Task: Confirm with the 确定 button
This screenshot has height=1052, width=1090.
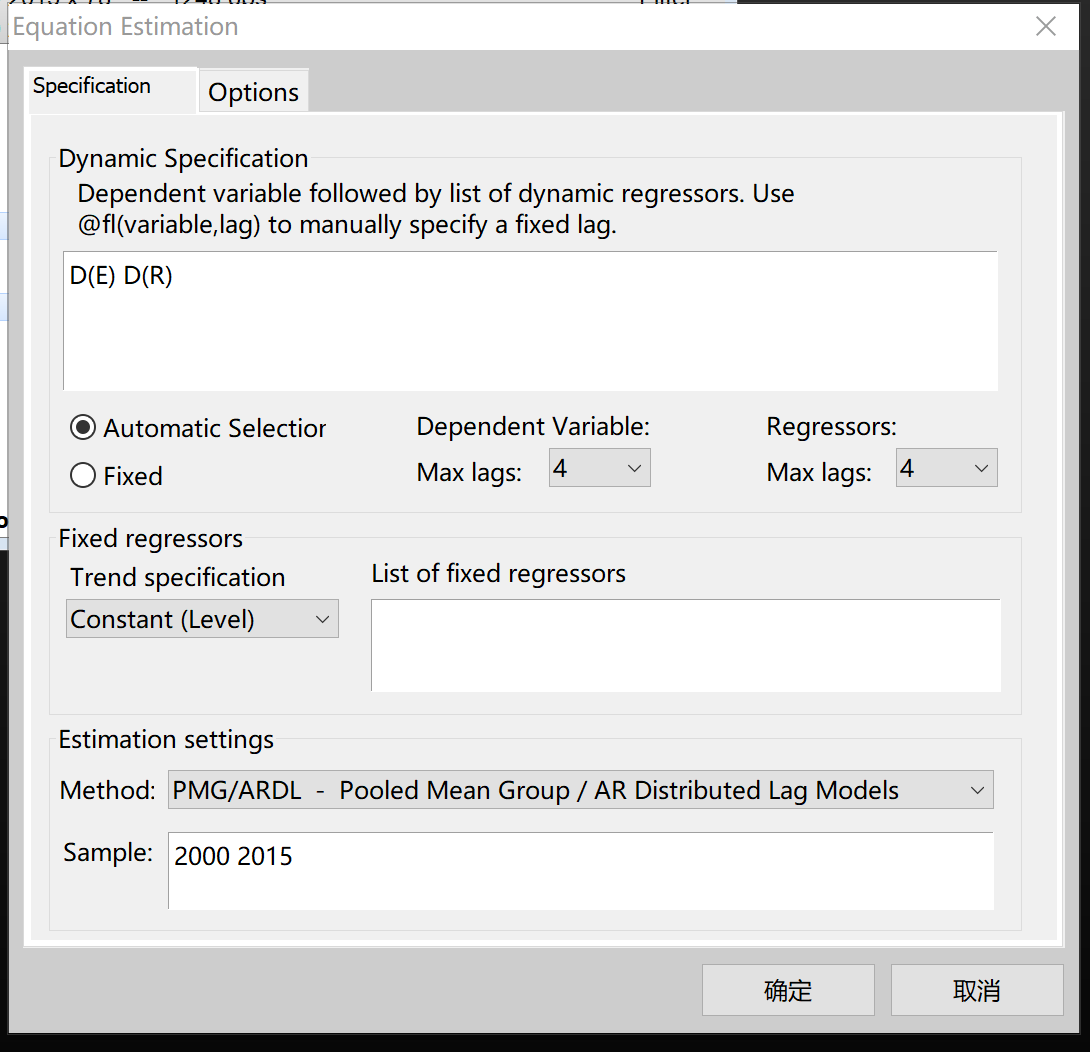Action: point(788,990)
